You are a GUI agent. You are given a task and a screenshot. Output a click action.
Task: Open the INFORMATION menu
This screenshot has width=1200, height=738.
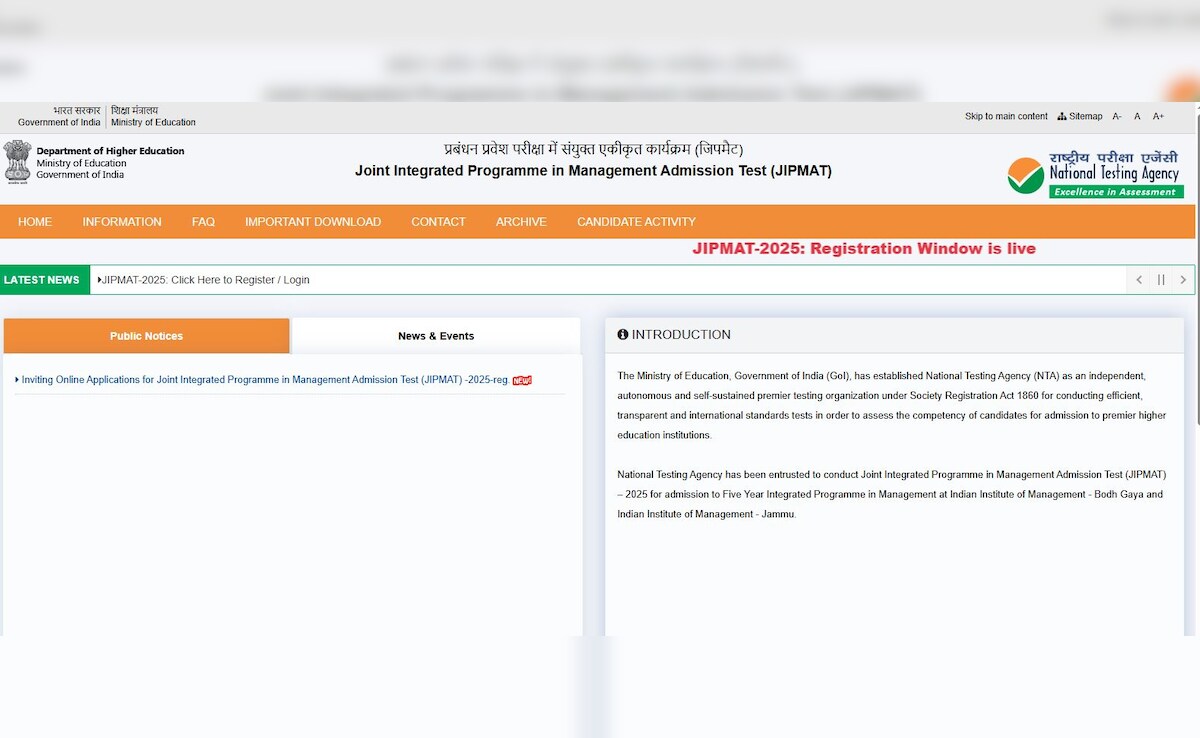pos(122,222)
